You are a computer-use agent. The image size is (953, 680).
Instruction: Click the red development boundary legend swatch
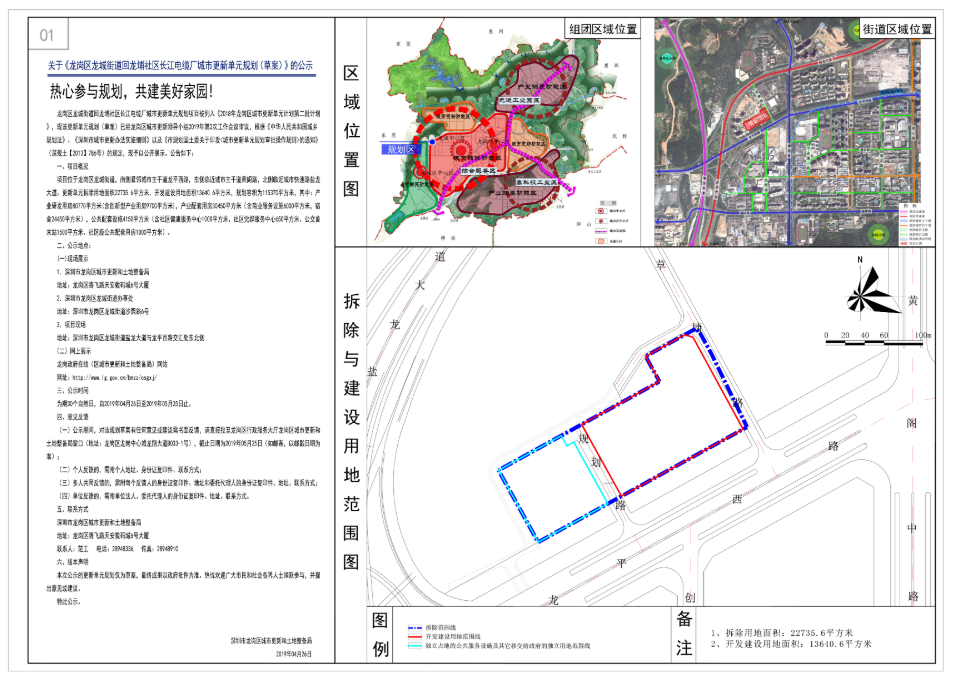pos(415,636)
